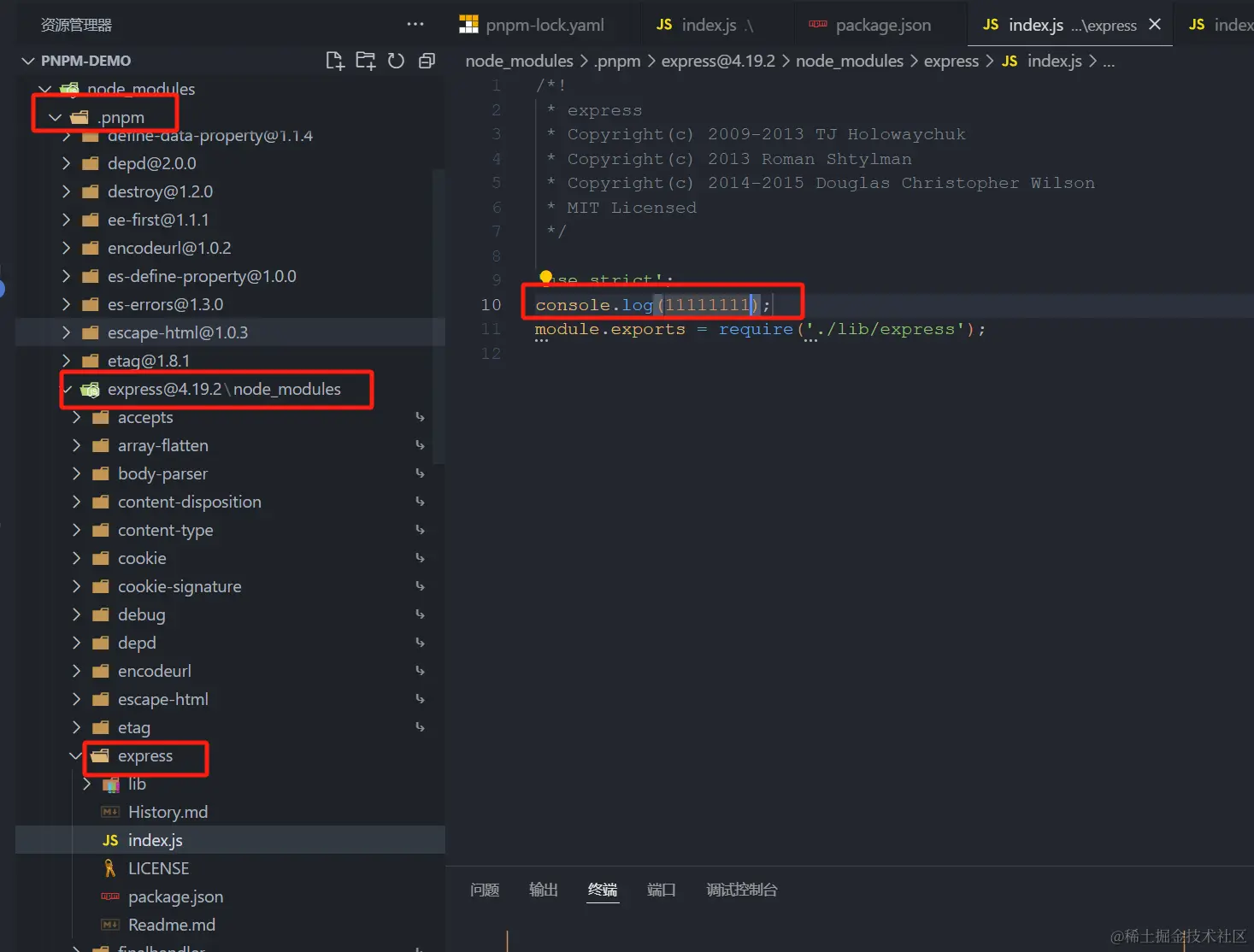Click the explorer vertical scrollbar
The height and width of the screenshot is (952, 1254).
439,316
